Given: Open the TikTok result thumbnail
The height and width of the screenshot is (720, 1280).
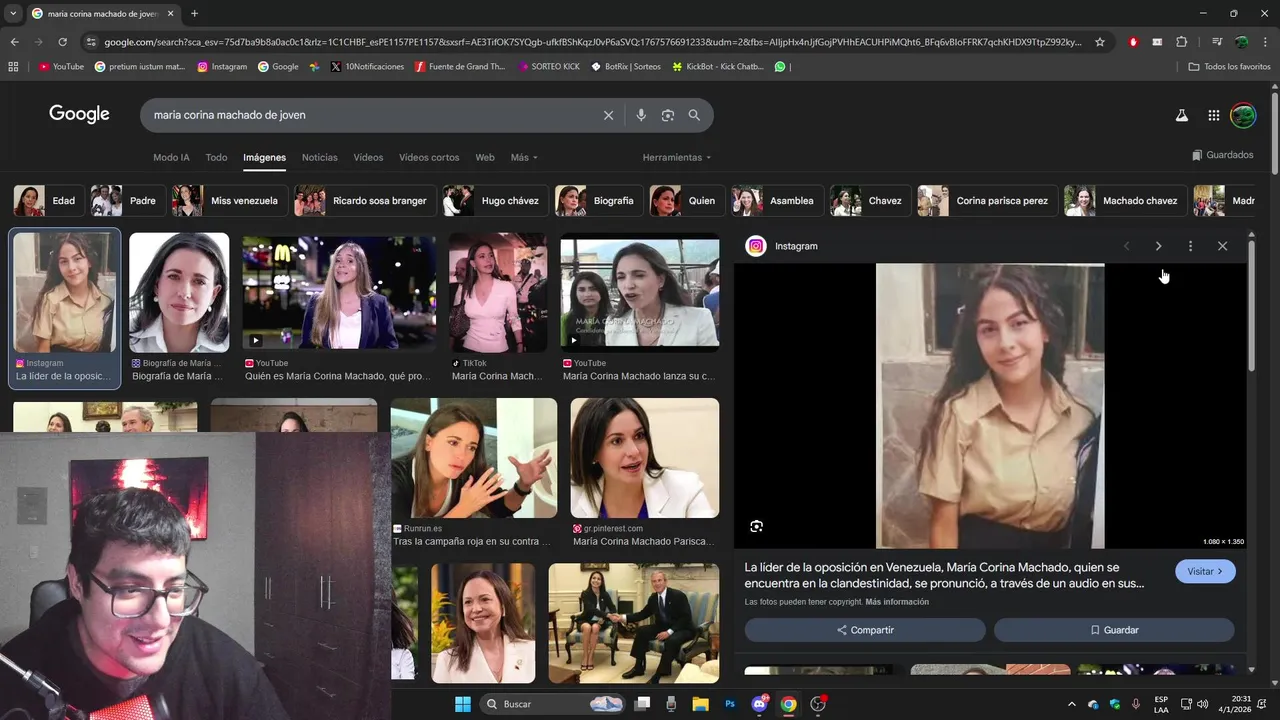Looking at the screenshot, I should [x=498, y=293].
